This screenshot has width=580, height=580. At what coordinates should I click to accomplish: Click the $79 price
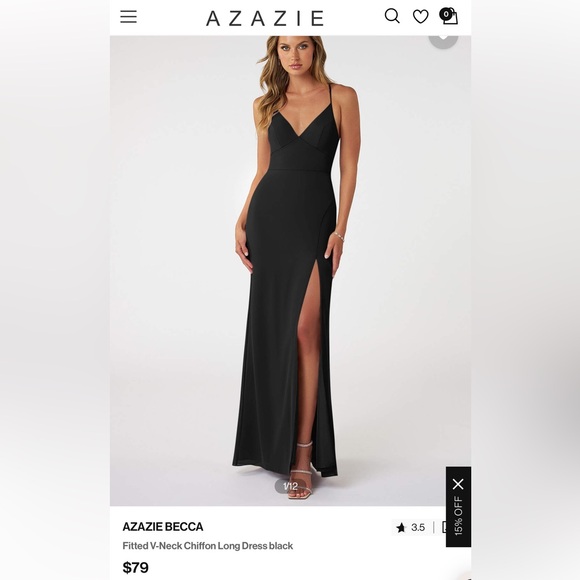[135, 567]
